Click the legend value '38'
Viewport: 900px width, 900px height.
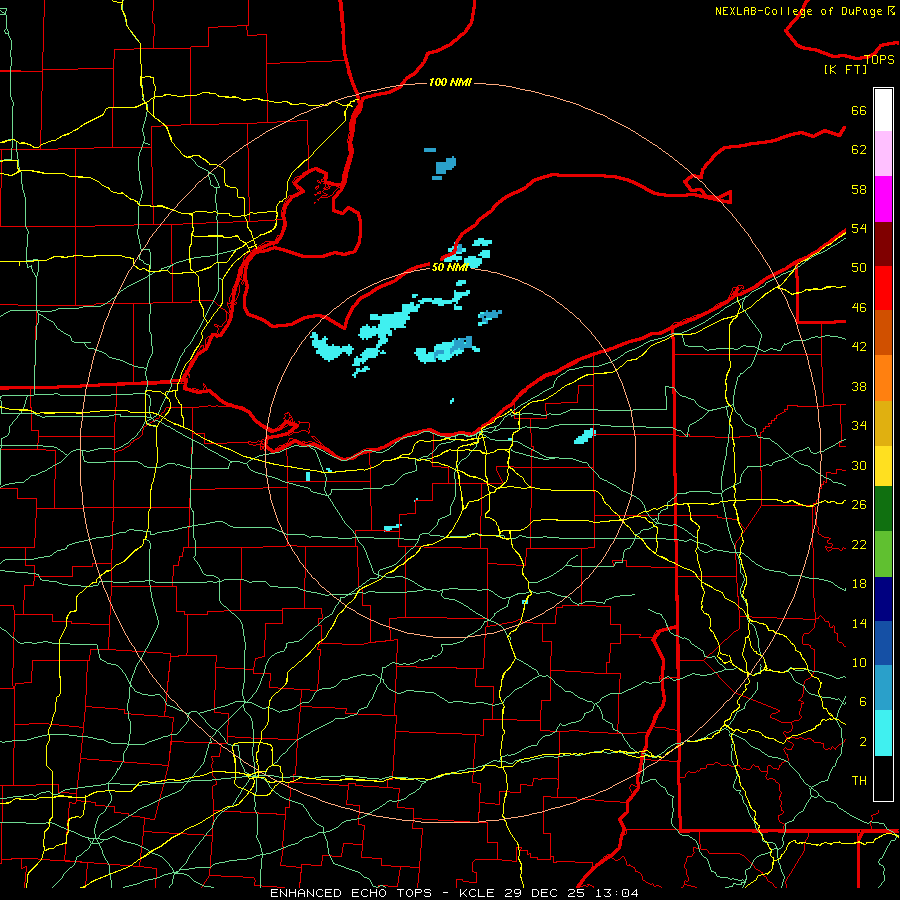859,386
